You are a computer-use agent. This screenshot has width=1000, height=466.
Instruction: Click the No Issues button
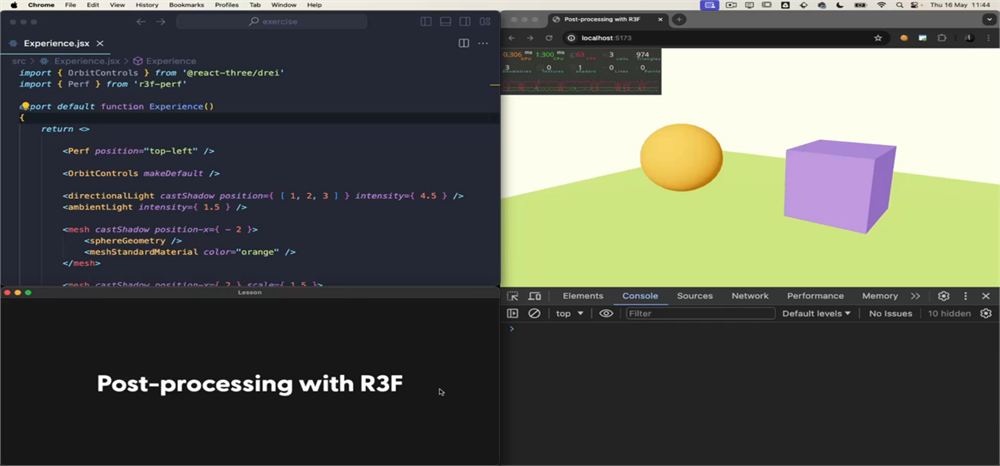(x=890, y=313)
